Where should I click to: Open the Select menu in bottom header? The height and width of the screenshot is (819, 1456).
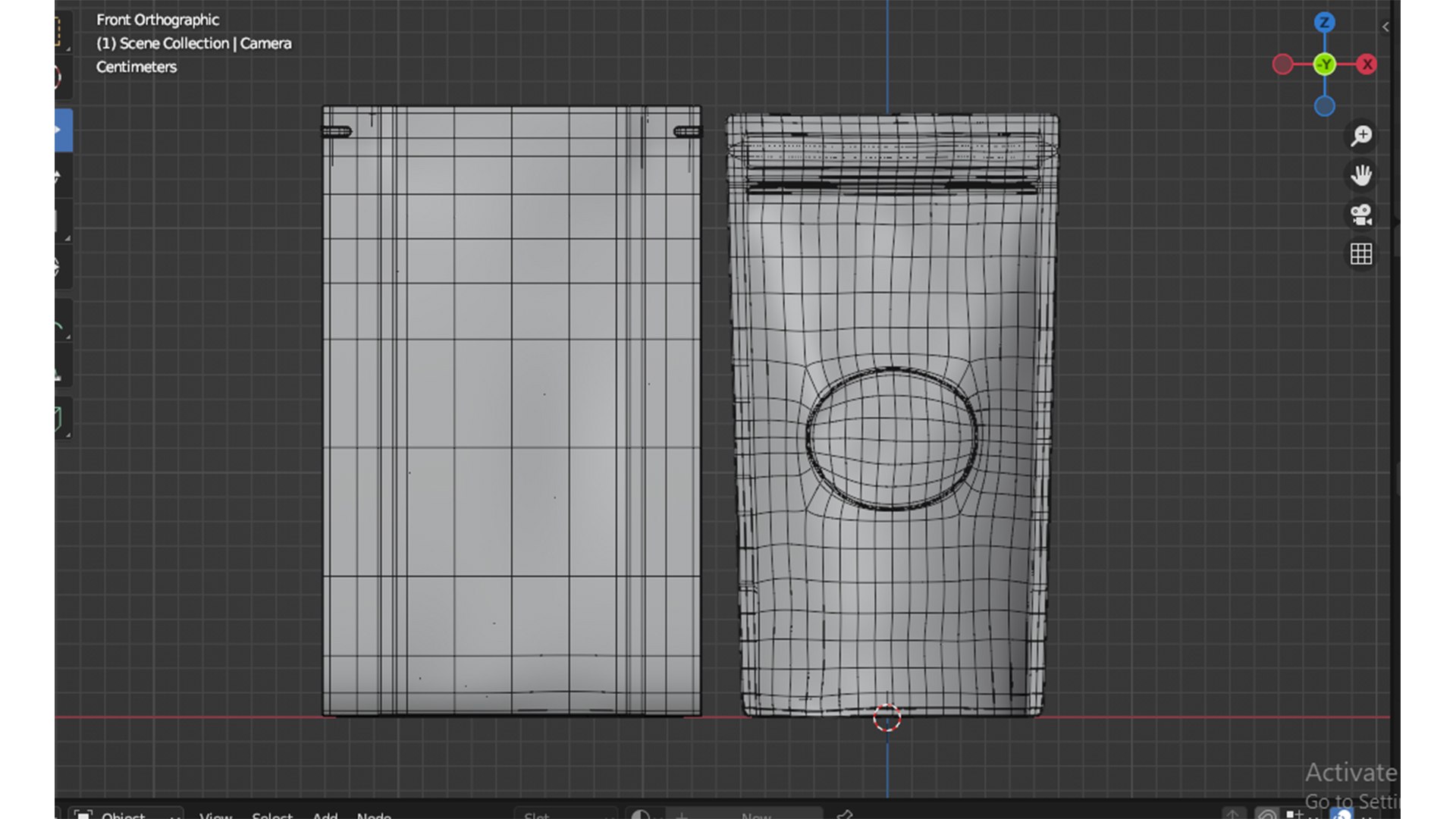pyautogui.click(x=272, y=814)
